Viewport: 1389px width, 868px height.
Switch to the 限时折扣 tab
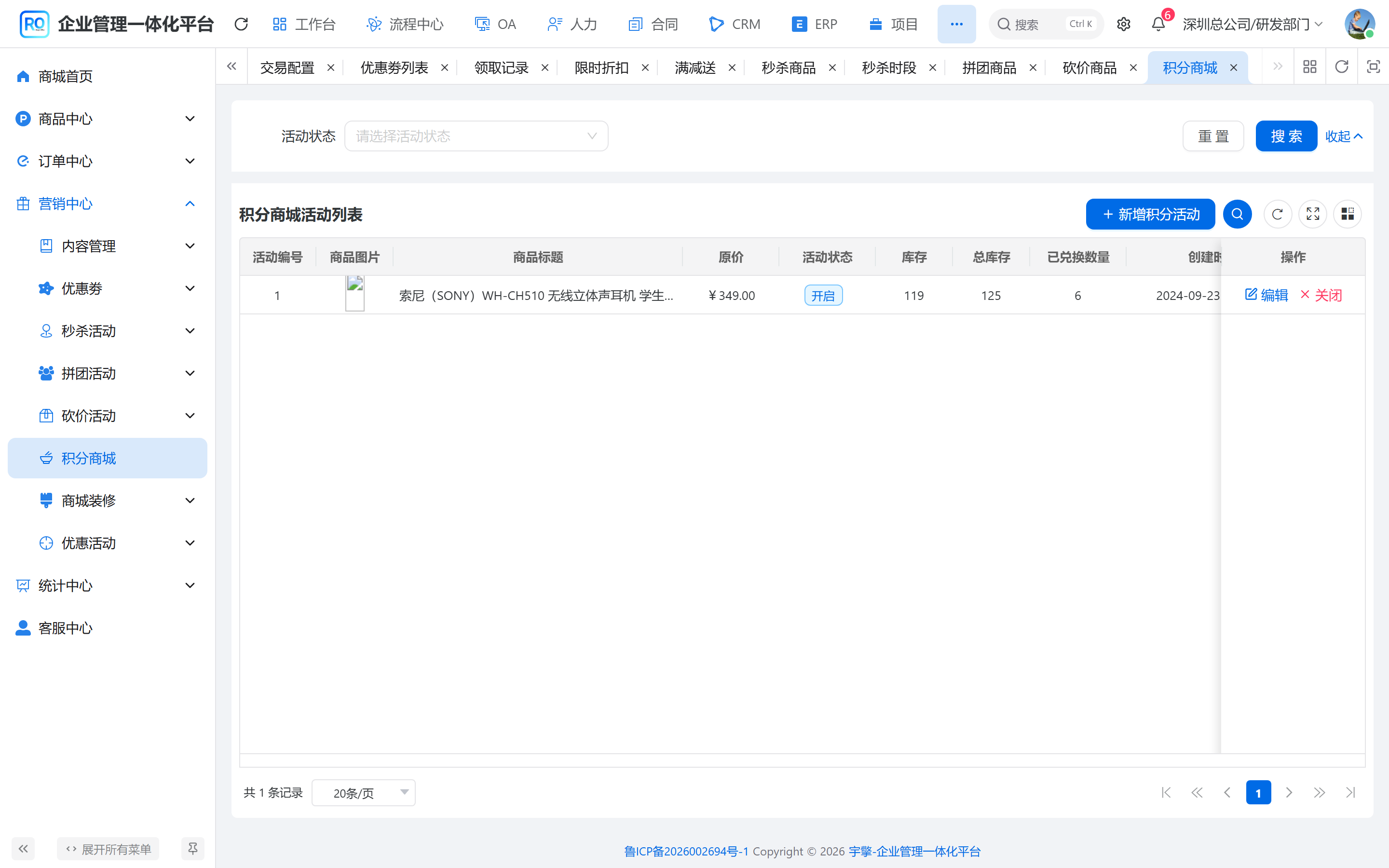(601, 68)
